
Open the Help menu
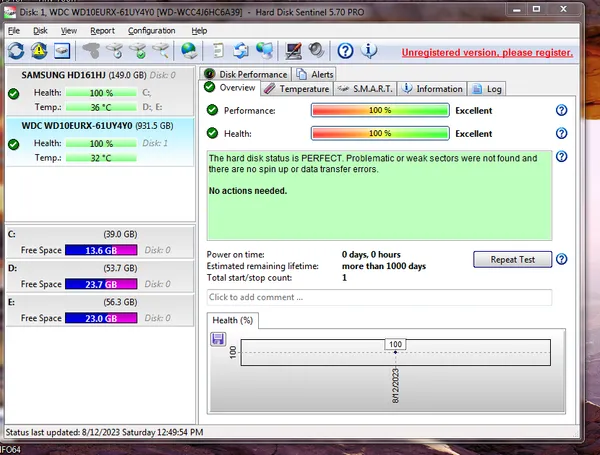coord(199,31)
